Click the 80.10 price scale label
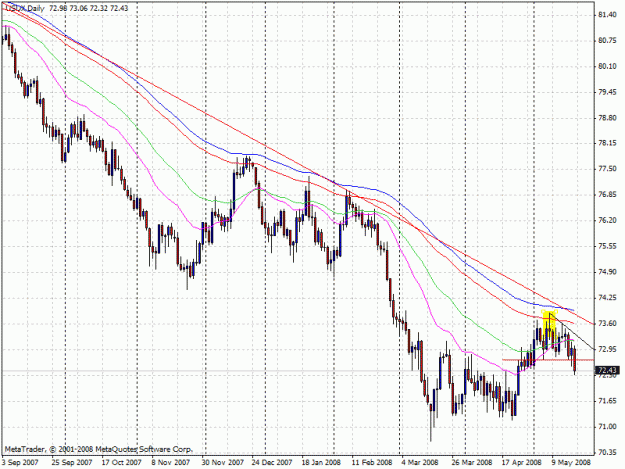Viewport: 625px width, 469px height. [x=607, y=66]
